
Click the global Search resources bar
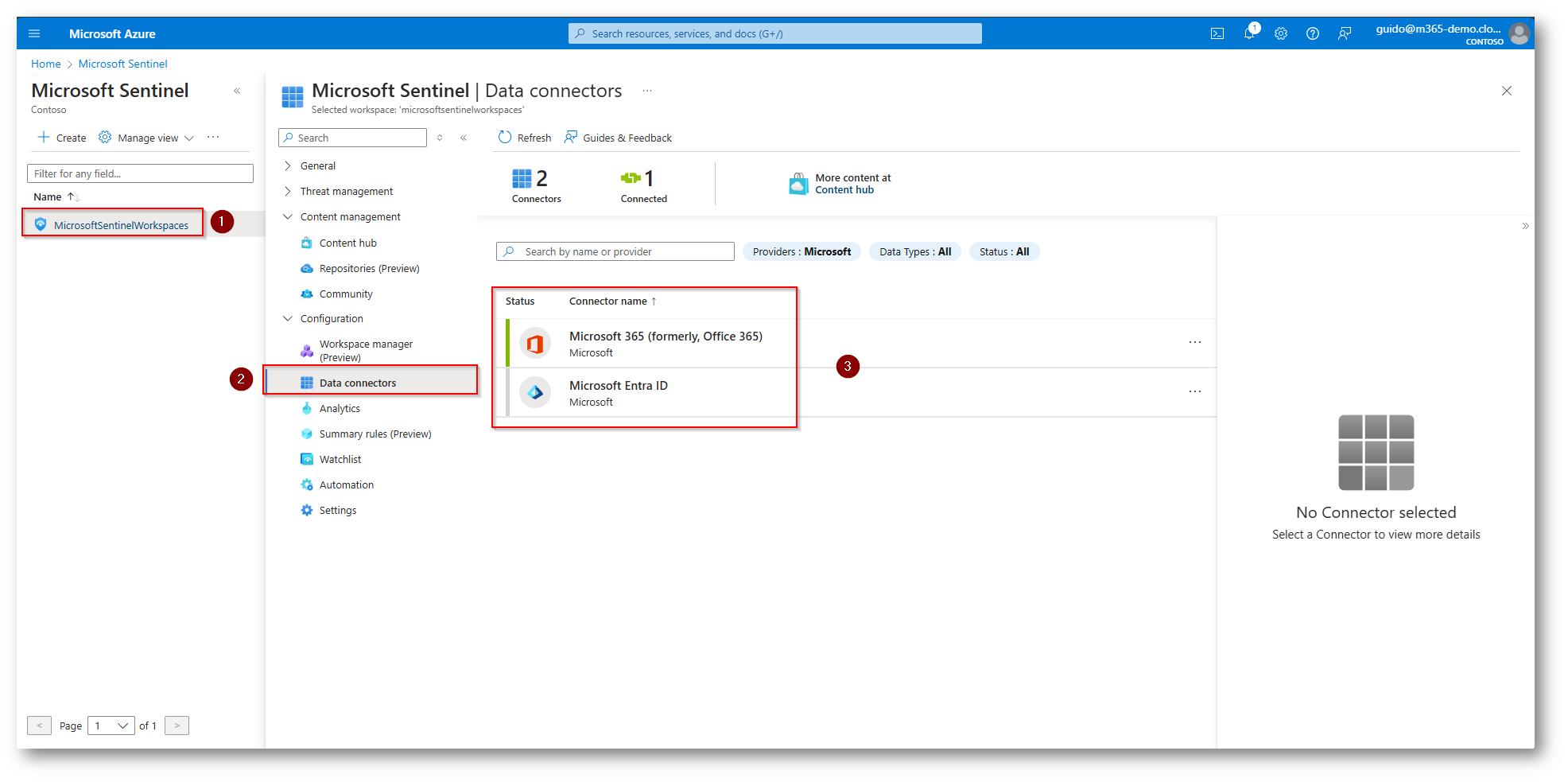tap(775, 33)
